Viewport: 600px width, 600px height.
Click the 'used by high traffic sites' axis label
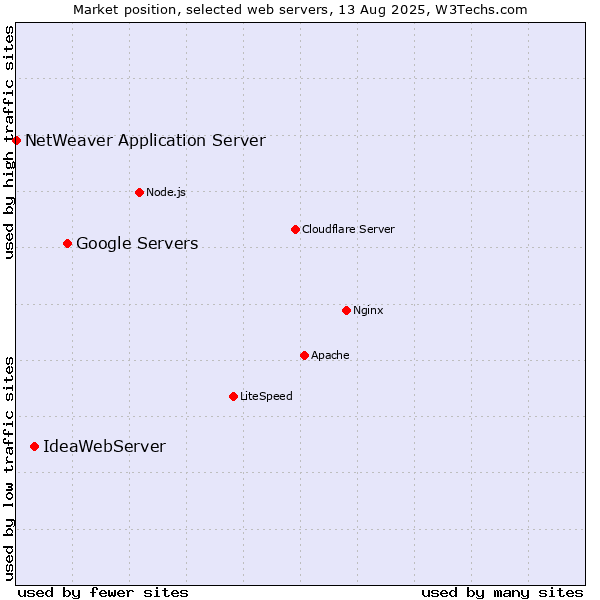9,142
